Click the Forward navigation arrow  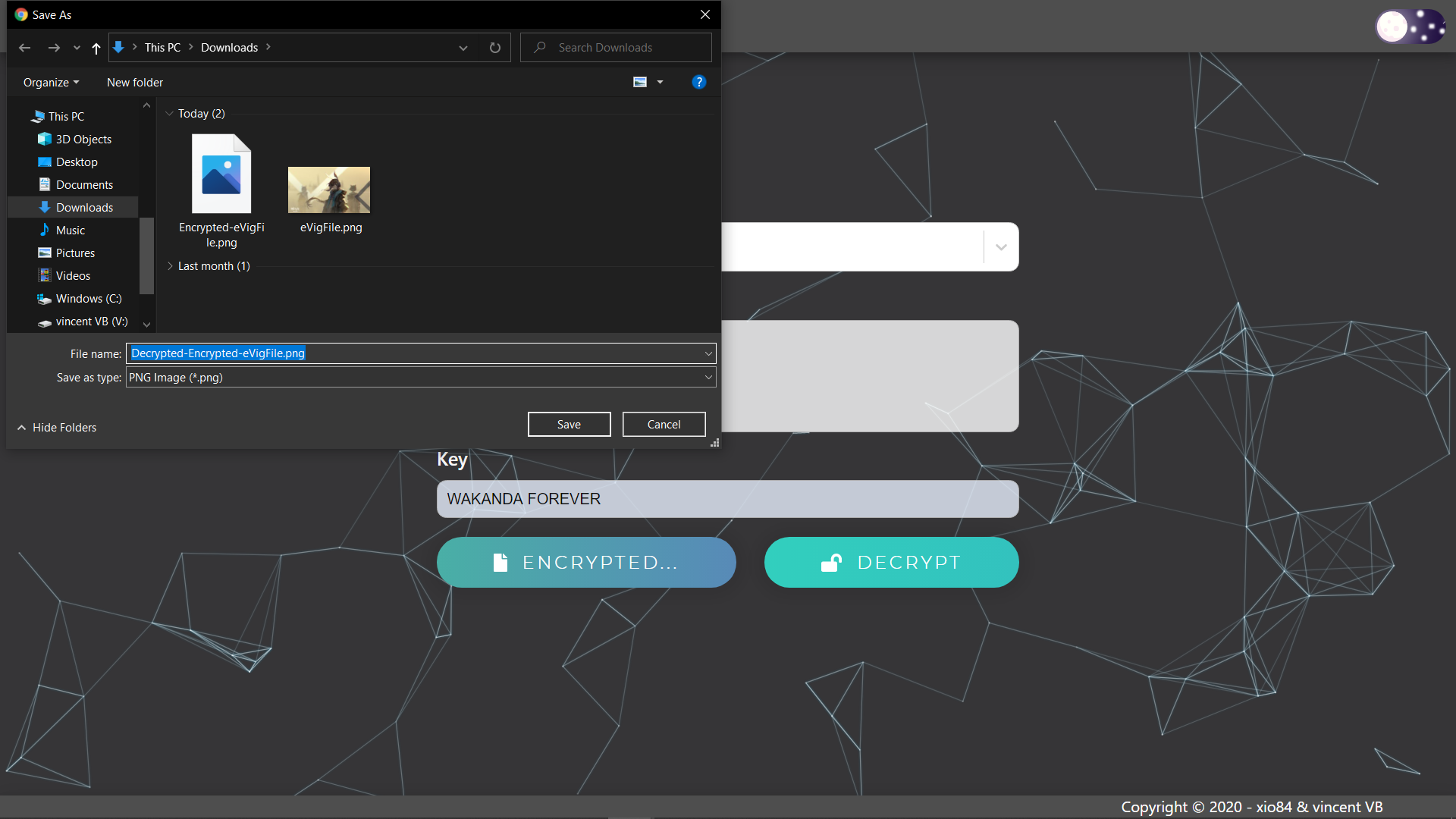[54, 48]
